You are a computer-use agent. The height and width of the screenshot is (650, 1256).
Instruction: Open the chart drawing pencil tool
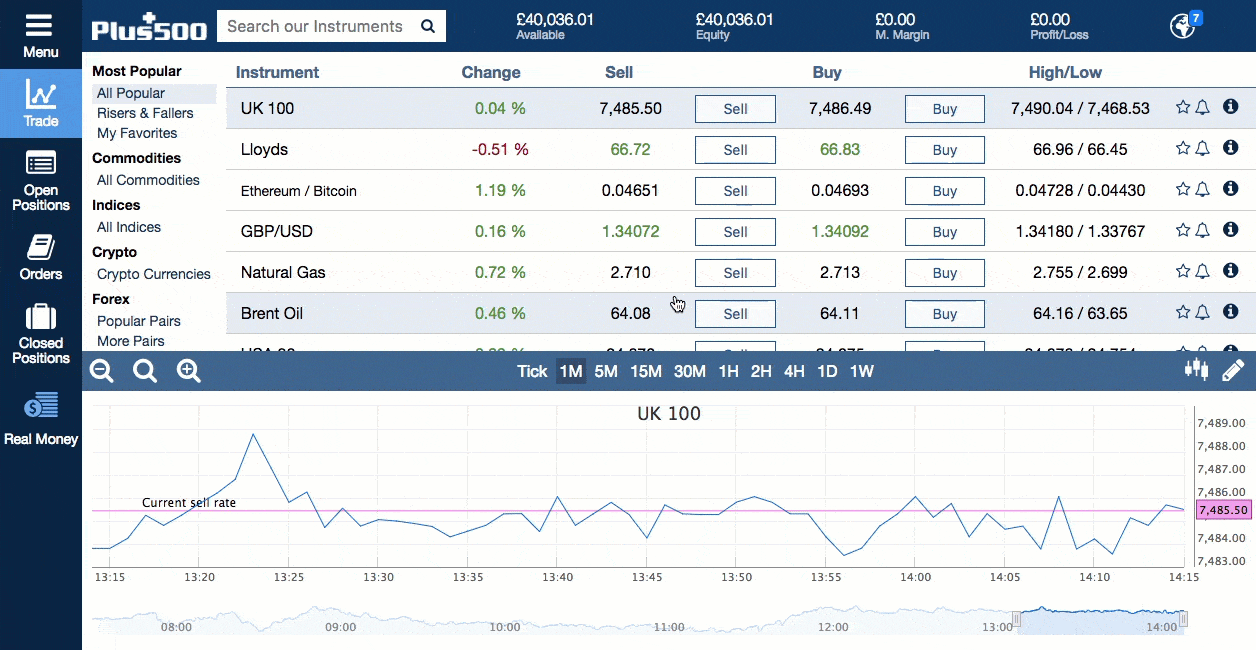[x=1233, y=369]
